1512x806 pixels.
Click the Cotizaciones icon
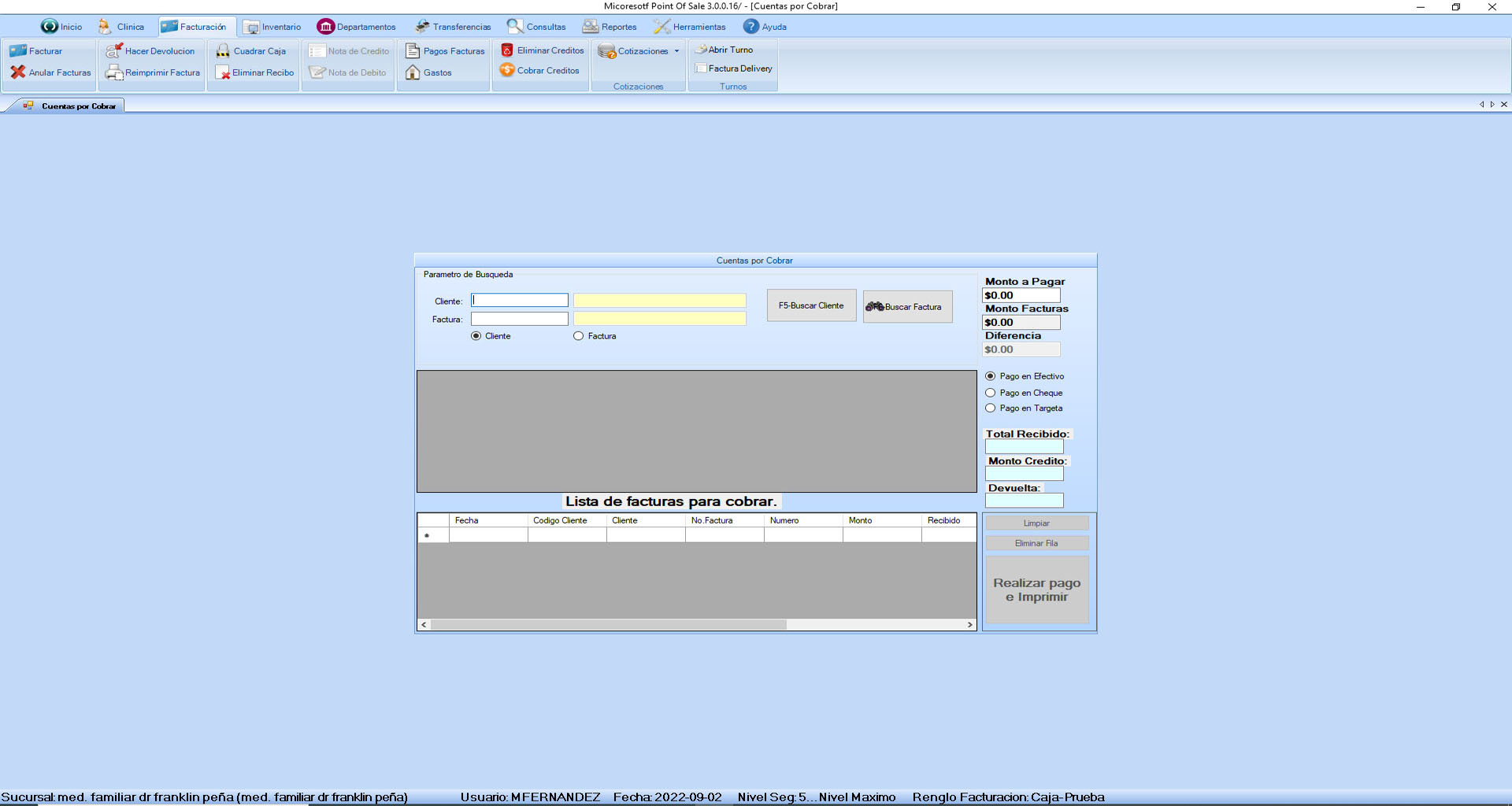[x=606, y=51]
